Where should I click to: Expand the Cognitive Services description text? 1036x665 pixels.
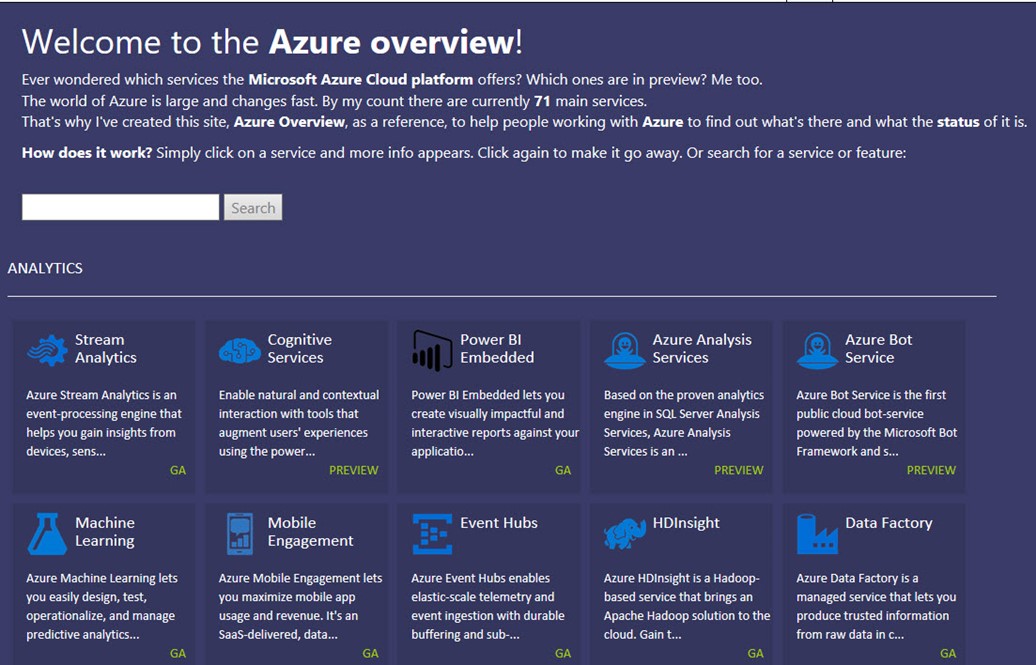tap(297, 423)
